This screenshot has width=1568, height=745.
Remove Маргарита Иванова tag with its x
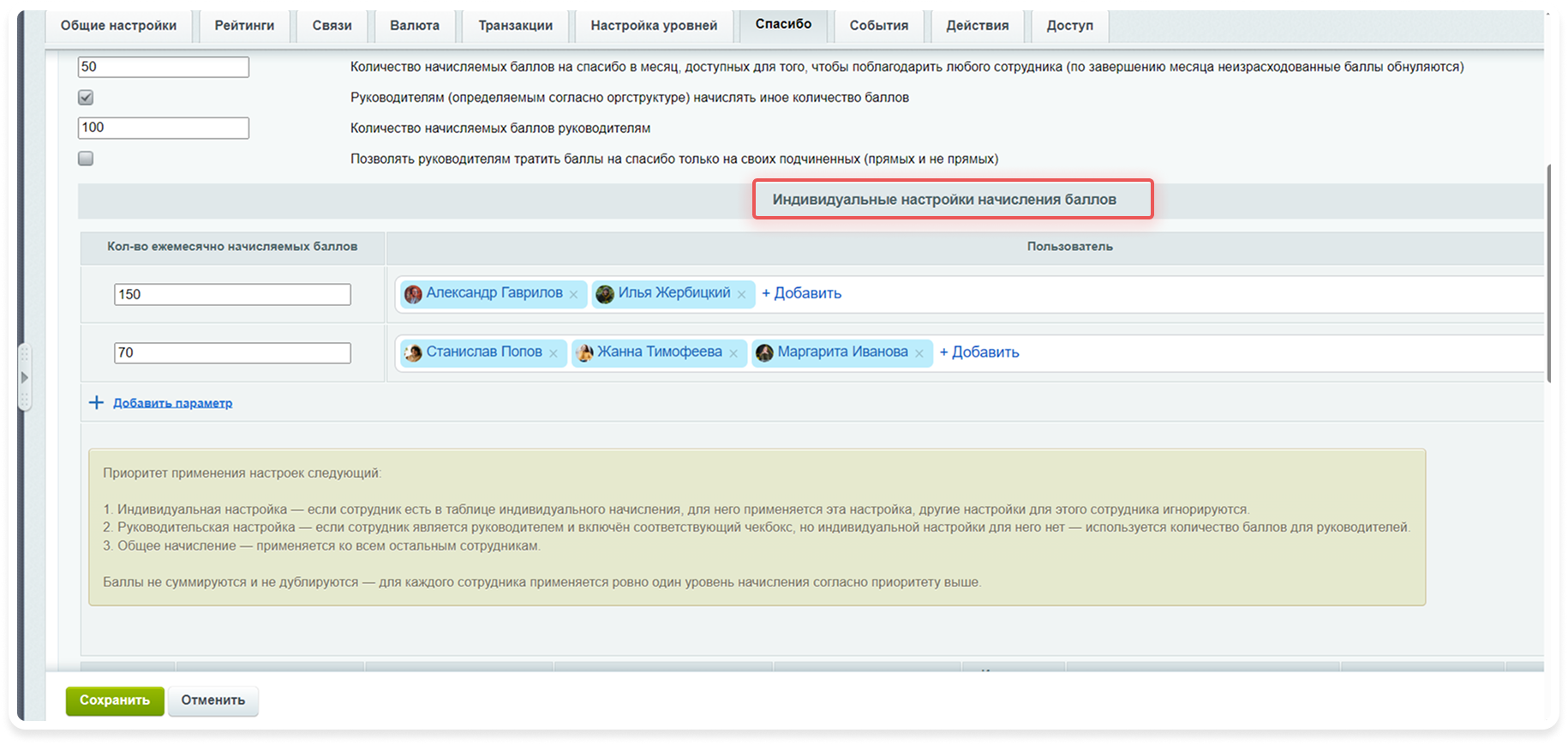coord(919,353)
